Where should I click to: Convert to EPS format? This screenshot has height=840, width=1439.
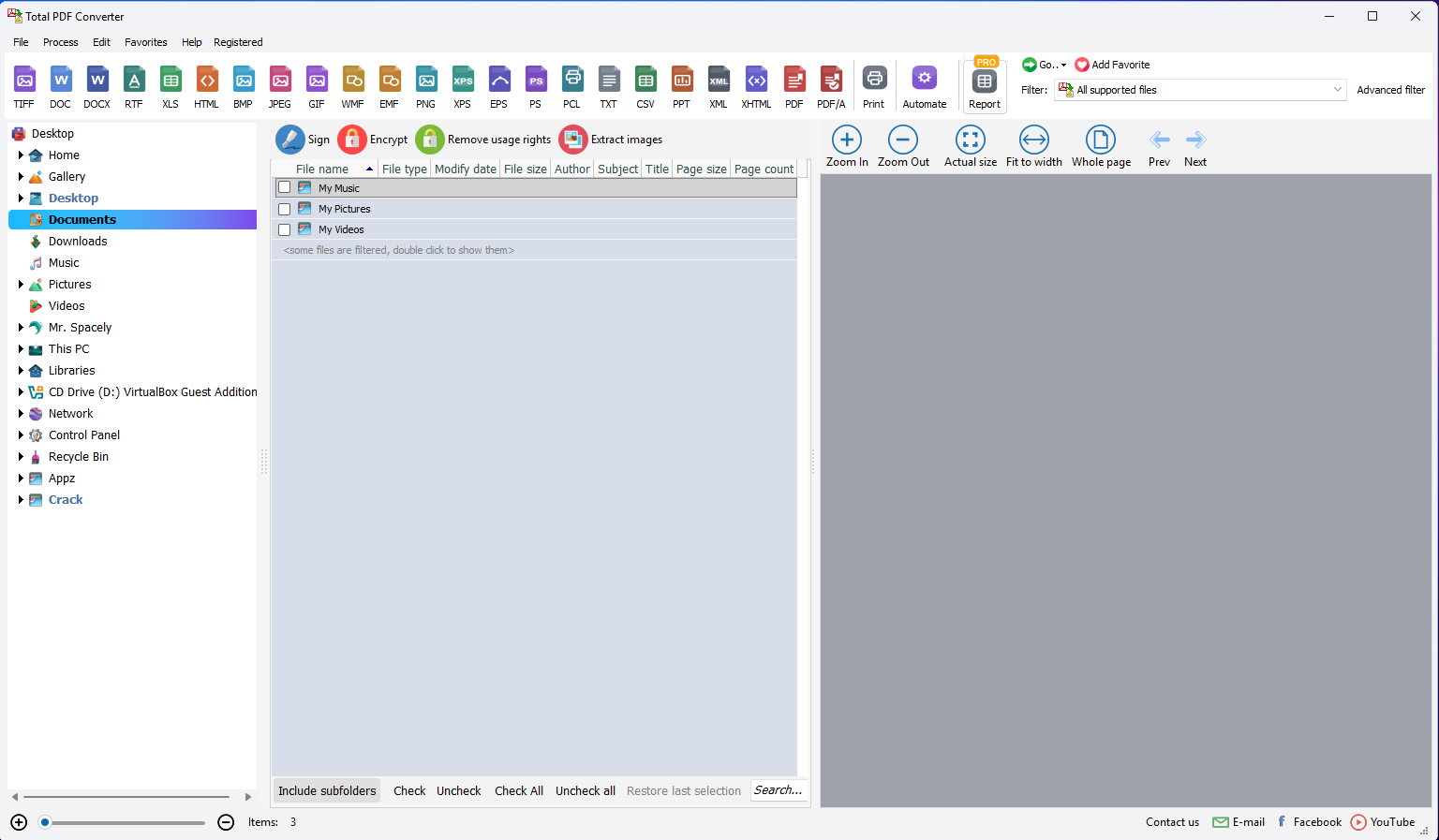[499, 88]
